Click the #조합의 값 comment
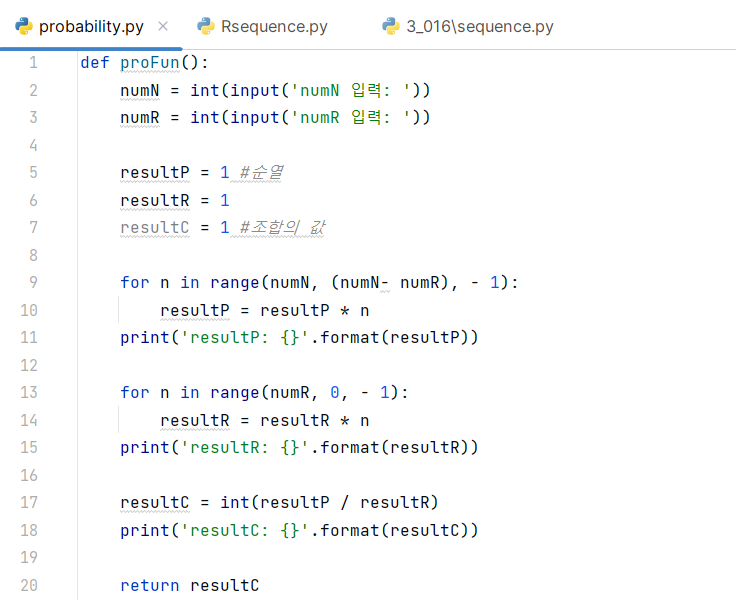The width and height of the screenshot is (736, 600). [x=282, y=228]
